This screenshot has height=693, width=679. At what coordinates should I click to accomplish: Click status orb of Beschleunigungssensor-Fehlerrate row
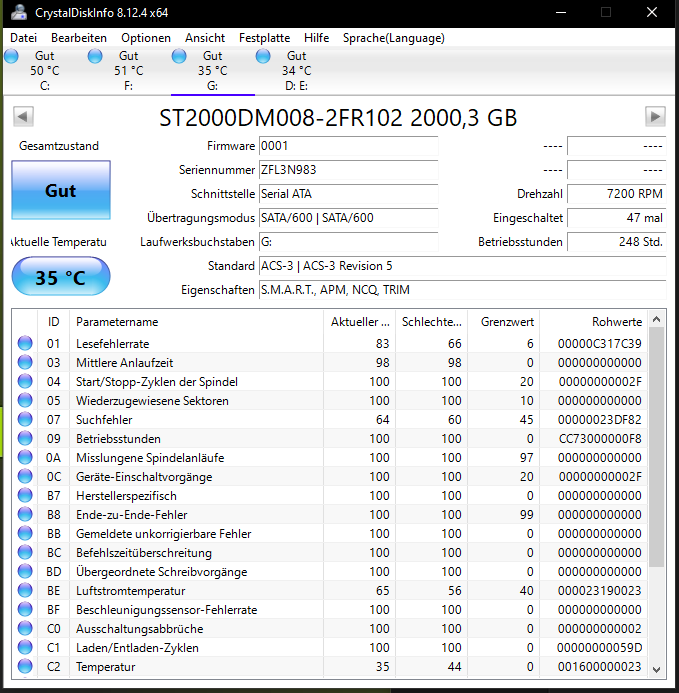(x=25, y=609)
